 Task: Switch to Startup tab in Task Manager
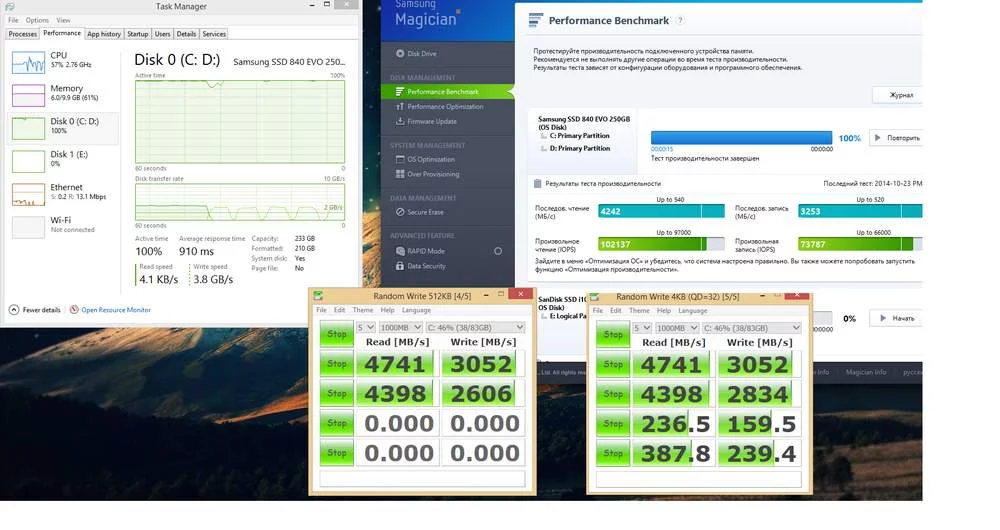(137, 34)
